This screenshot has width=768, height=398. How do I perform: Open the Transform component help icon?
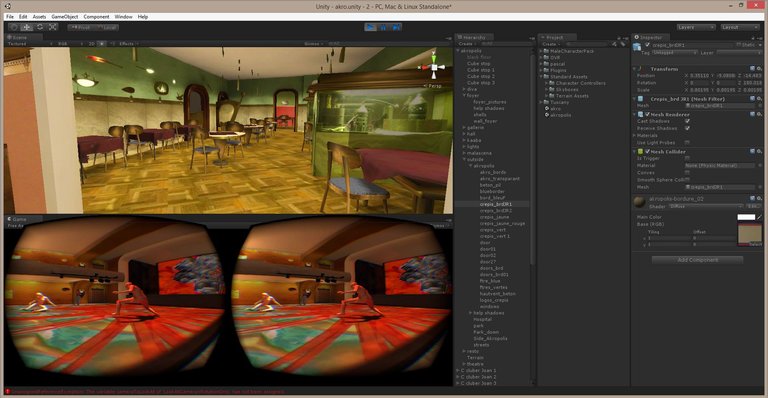point(753,69)
